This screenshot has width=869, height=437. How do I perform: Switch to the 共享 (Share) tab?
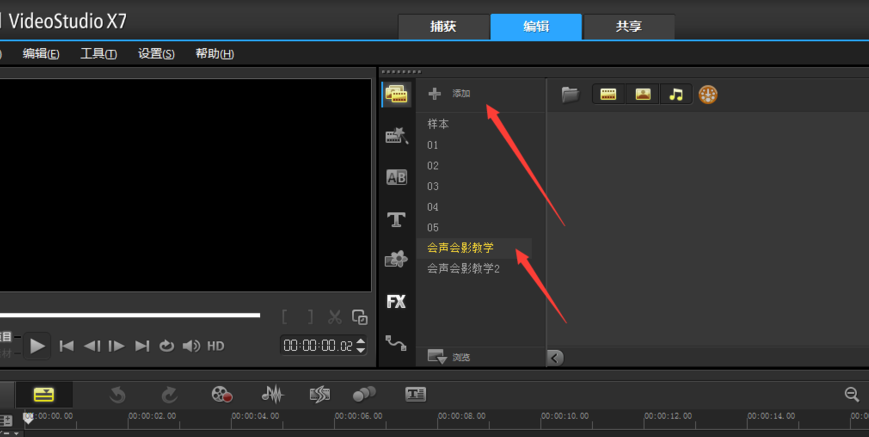tap(628, 27)
